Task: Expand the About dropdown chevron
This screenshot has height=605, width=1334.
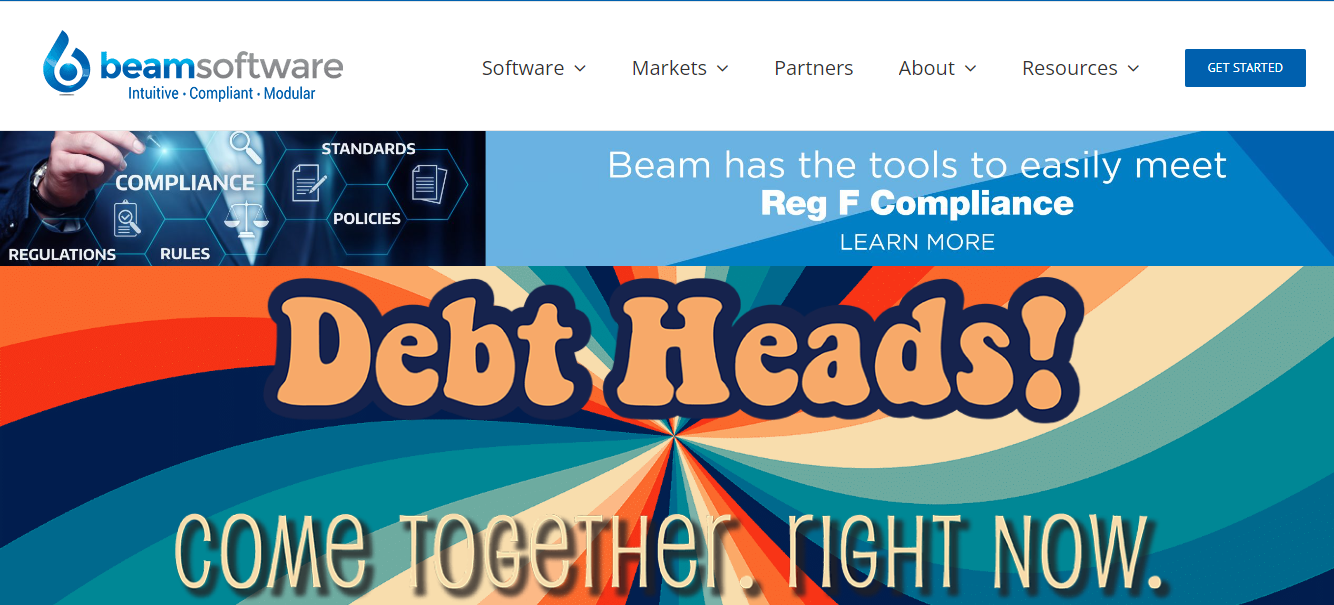Action: (970, 69)
